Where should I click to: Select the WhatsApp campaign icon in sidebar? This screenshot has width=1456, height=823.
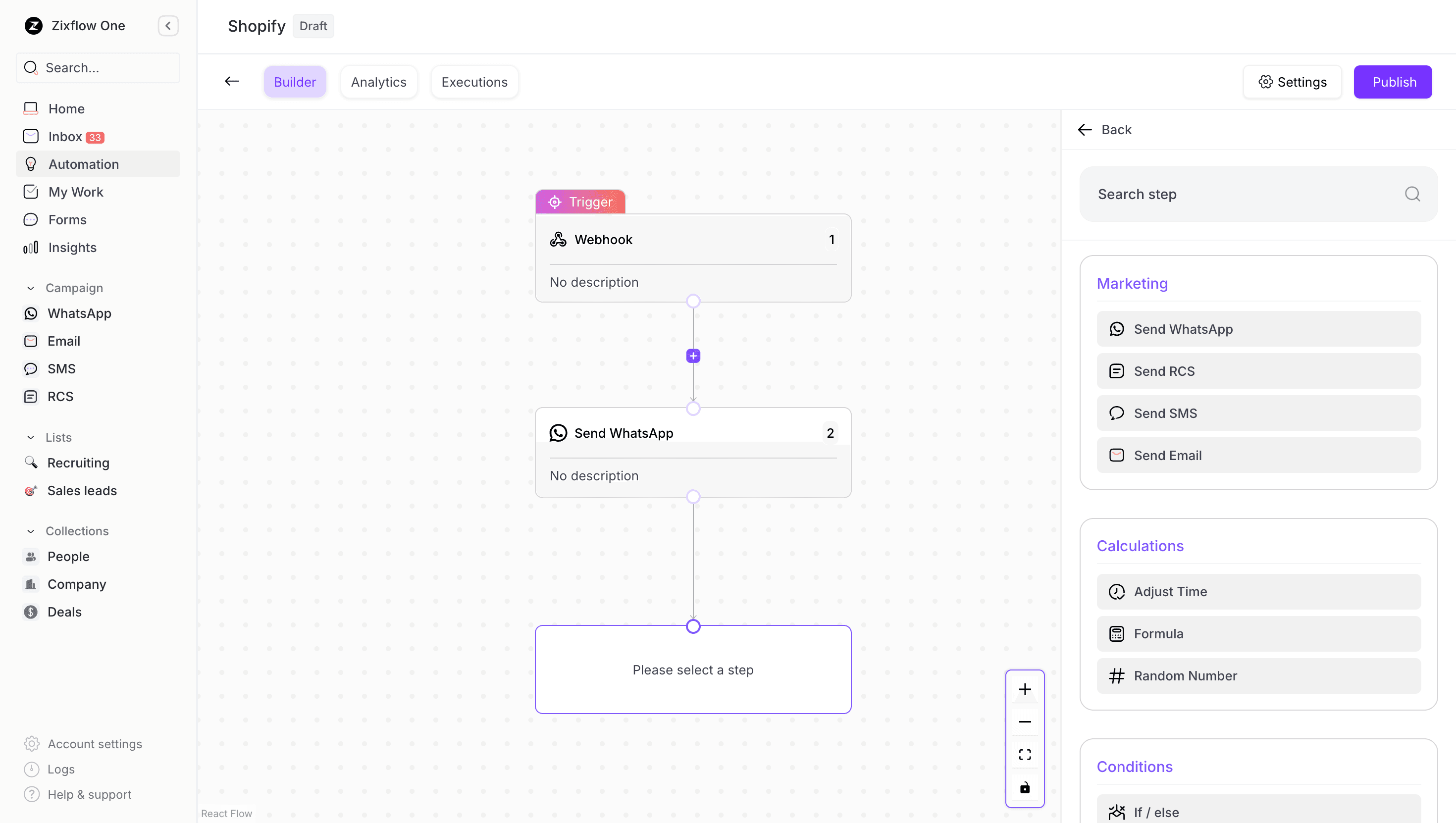tap(31, 313)
